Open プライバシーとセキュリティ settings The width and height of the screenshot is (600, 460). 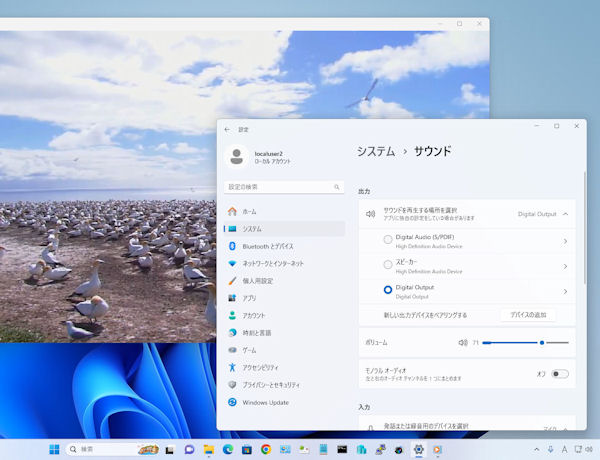pyautogui.click(x=285, y=385)
